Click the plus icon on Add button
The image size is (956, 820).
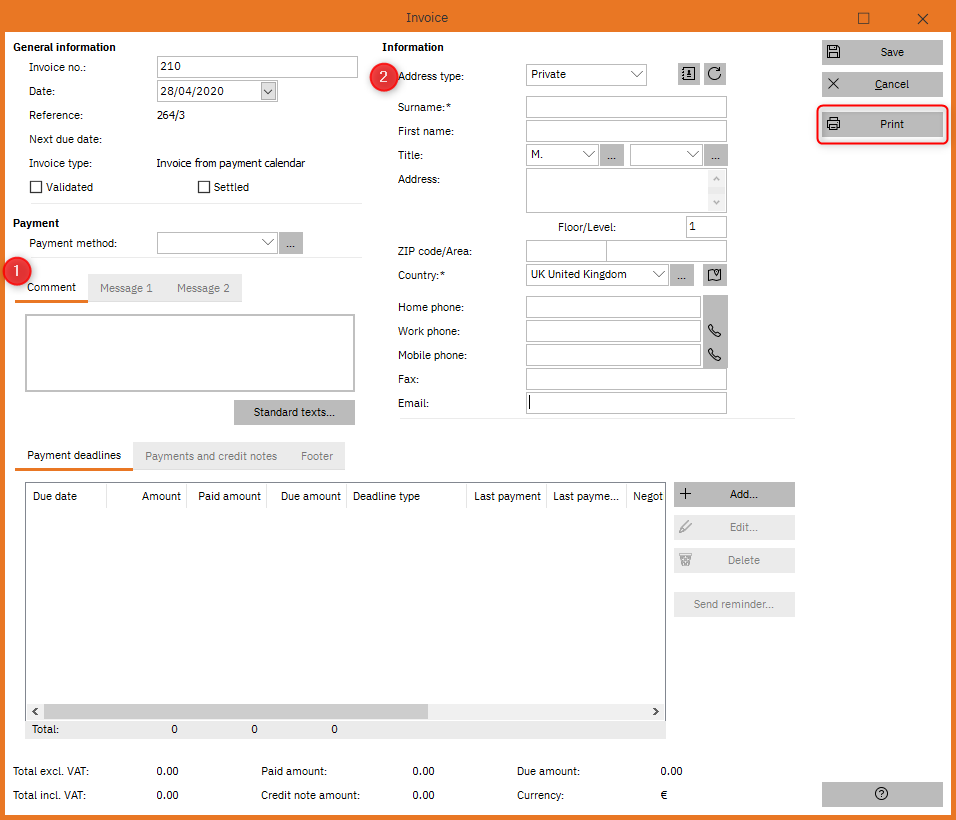(685, 494)
